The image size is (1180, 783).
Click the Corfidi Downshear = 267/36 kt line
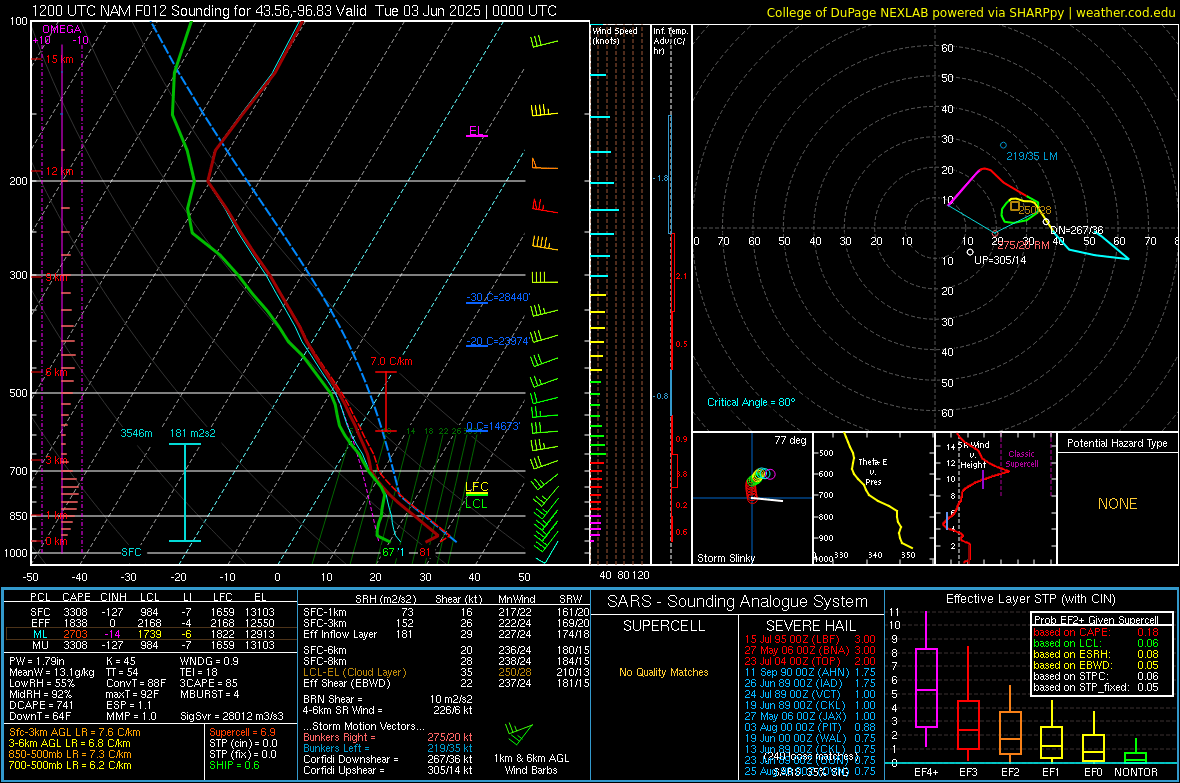[388, 759]
